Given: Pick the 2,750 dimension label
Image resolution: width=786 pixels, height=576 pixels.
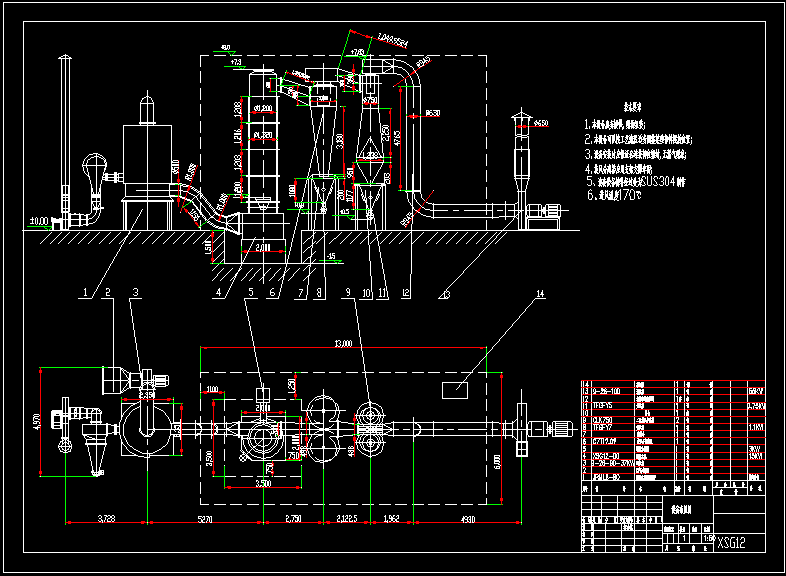Looking at the screenshot, I should 293,518.
